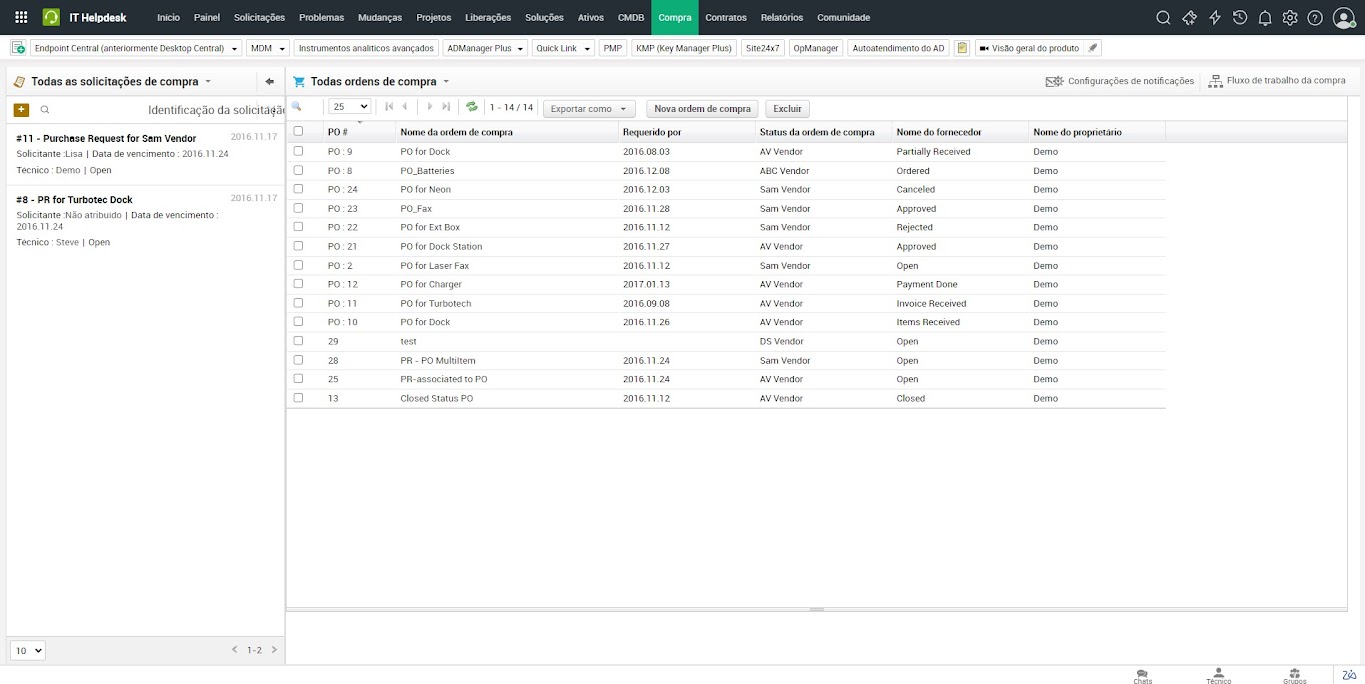Screen dimensions: 1365x684
Task: Switch to the Ativos tab
Action: coord(591,17)
